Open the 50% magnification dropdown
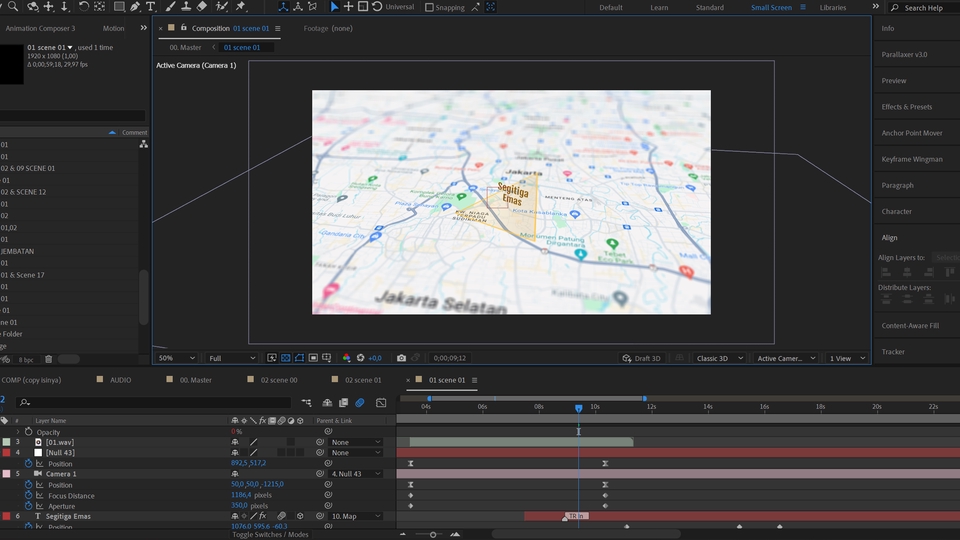 pyautogui.click(x=176, y=358)
